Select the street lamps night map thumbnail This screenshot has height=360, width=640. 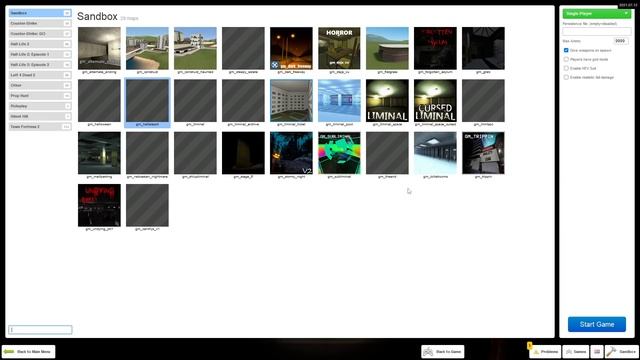[x=291, y=49]
